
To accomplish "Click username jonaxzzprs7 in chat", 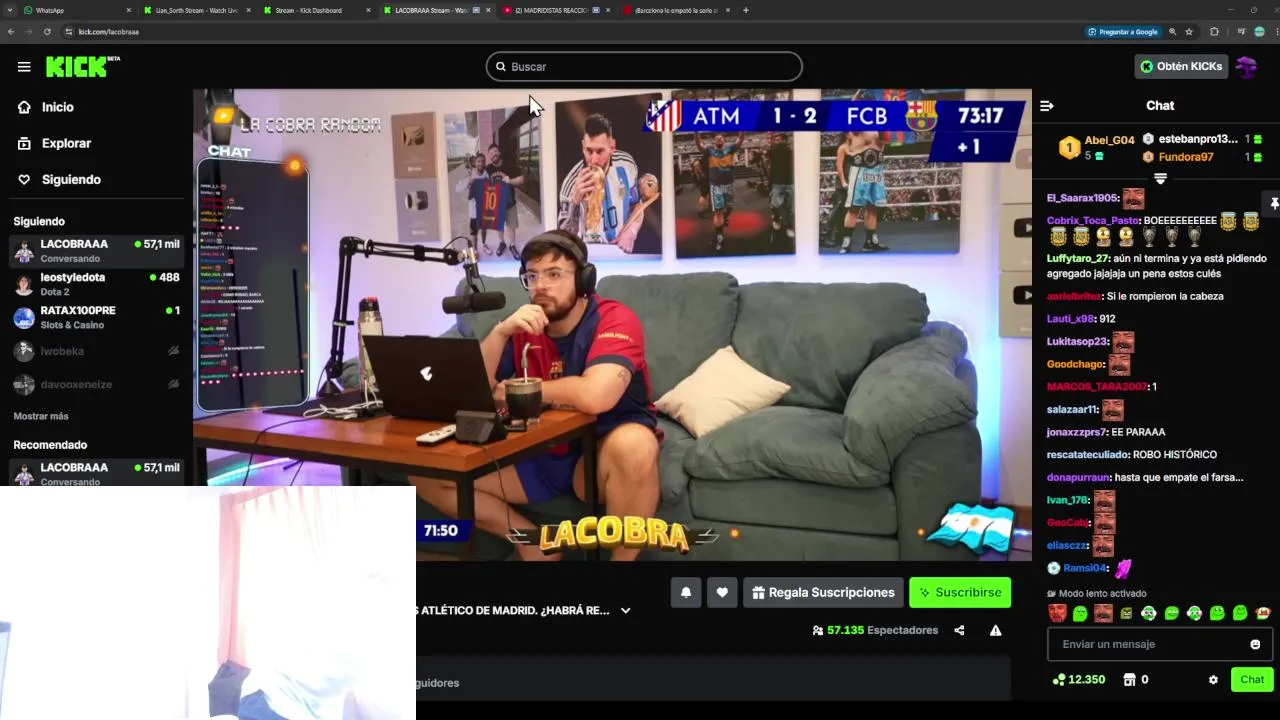I will (x=1076, y=432).
